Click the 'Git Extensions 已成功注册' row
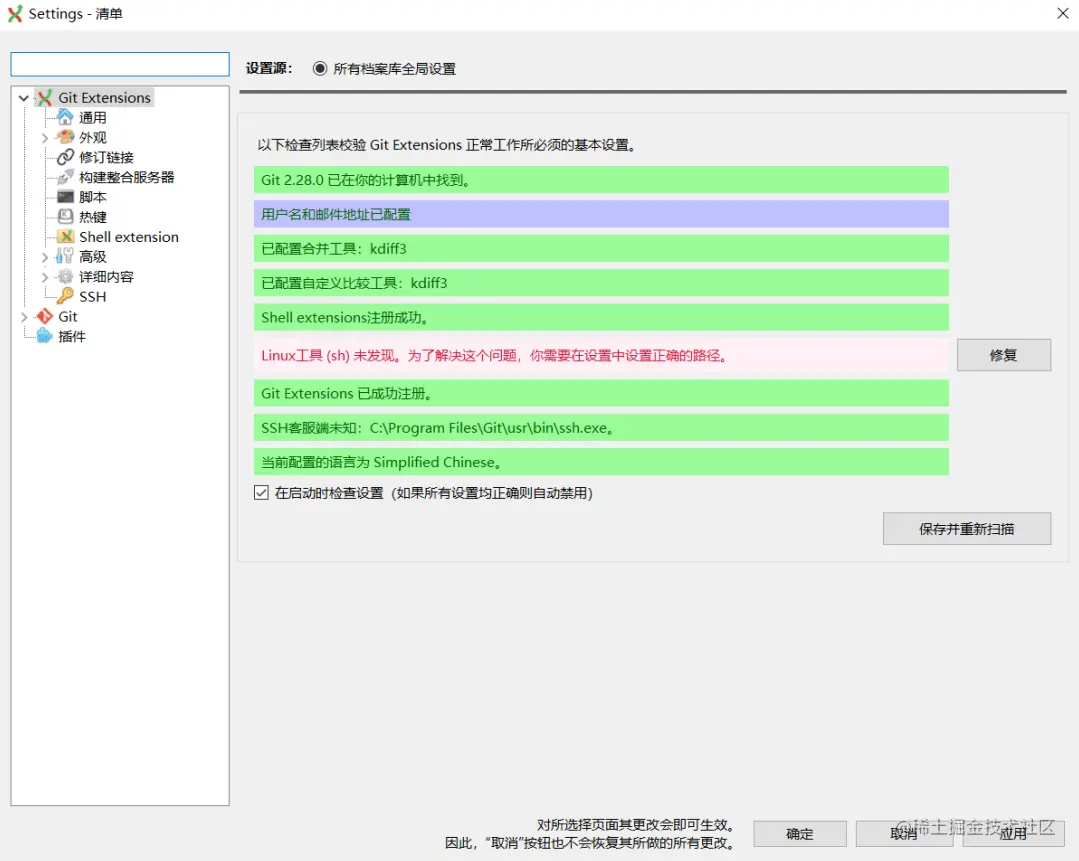This screenshot has height=861, width=1079. coord(601,393)
